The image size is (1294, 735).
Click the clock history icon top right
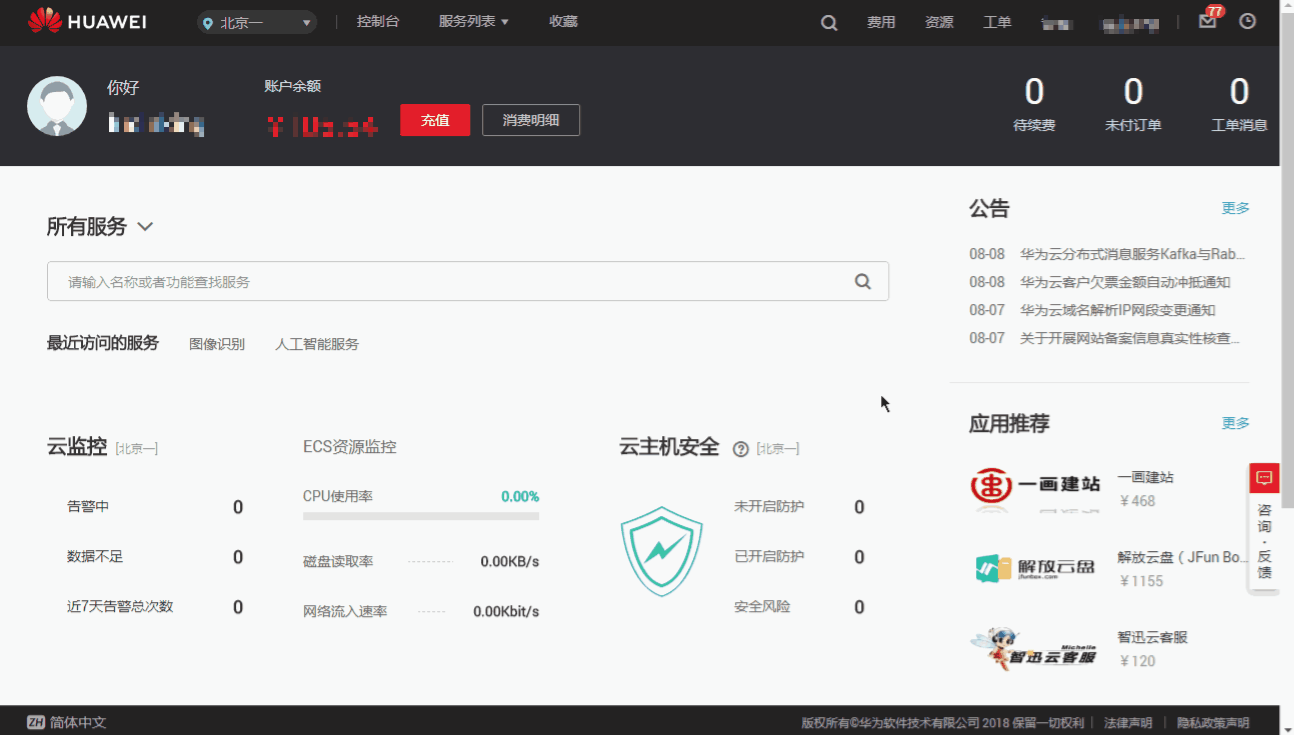click(1247, 21)
